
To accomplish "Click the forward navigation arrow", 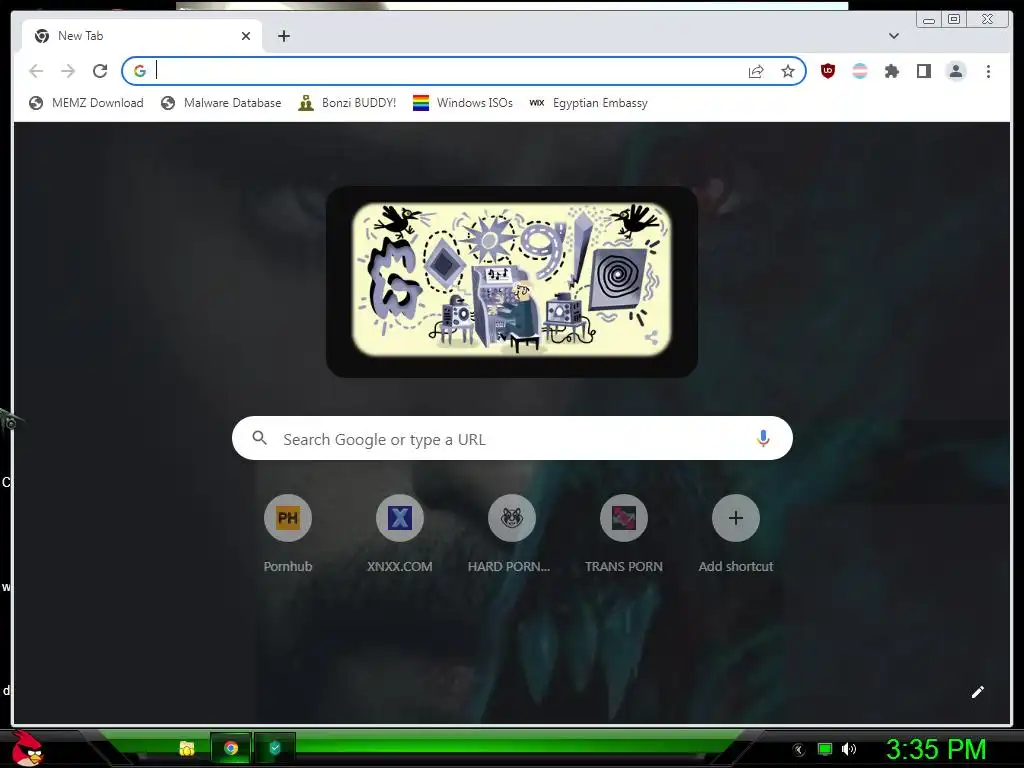I will pyautogui.click(x=68, y=71).
